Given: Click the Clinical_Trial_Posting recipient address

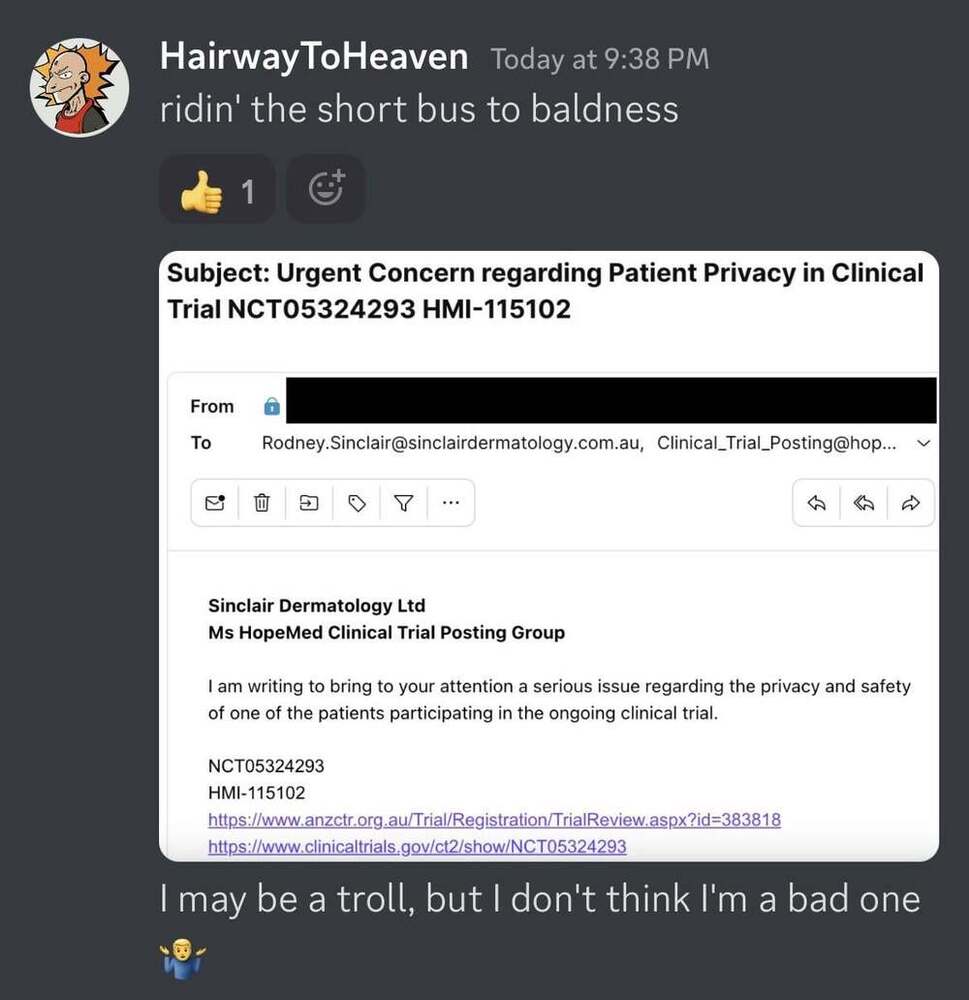Looking at the screenshot, I should coord(776,443).
